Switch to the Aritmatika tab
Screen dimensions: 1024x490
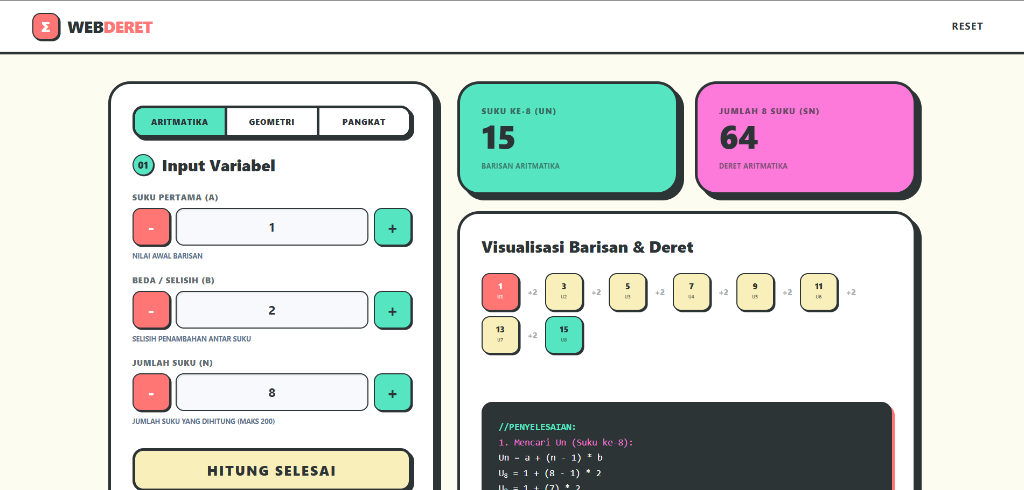coord(180,122)
